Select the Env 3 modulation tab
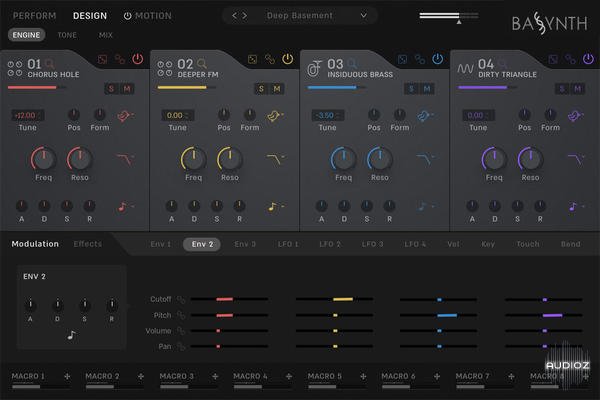The image size is (600, 400). pyautogui.click(x=245, y=244)
